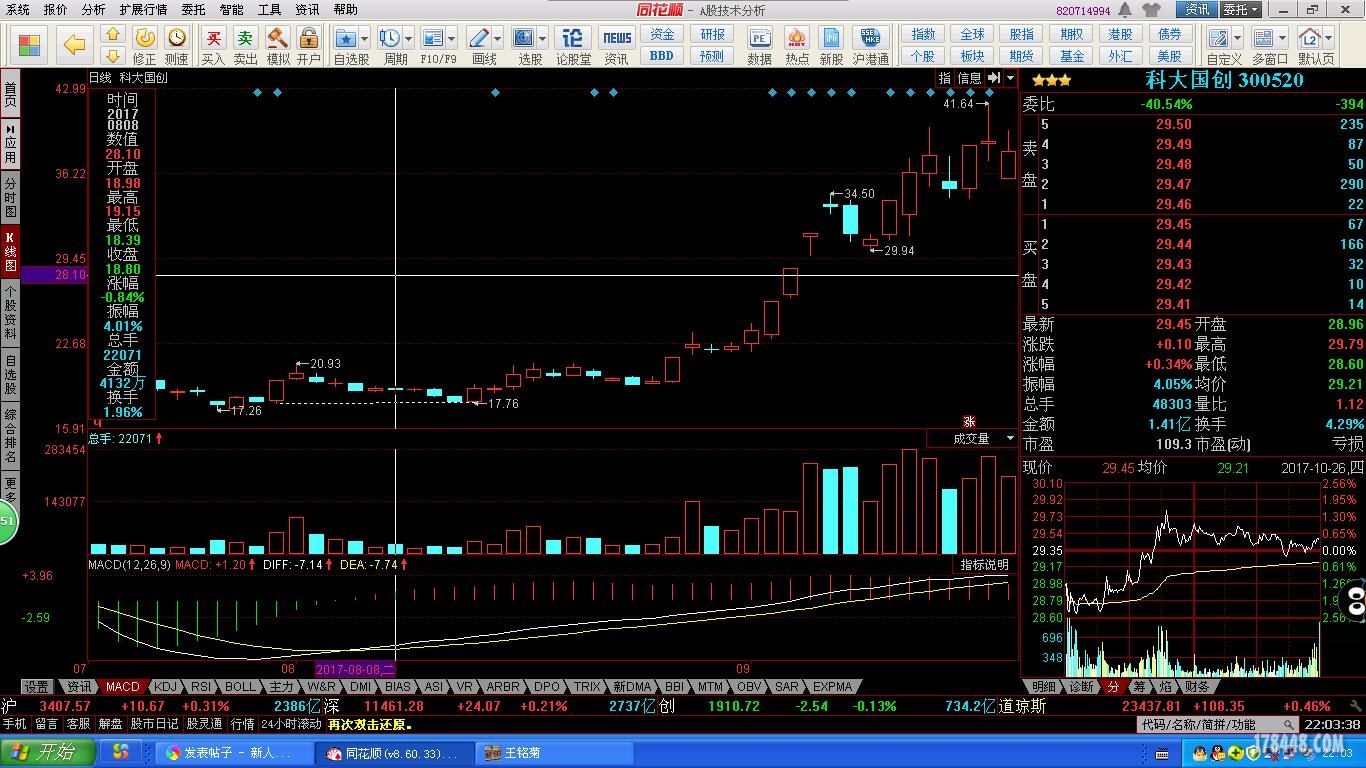Screen dimensions: 1366x768
Task: Click the yellow up arrow icon
Action: point(113,35)
